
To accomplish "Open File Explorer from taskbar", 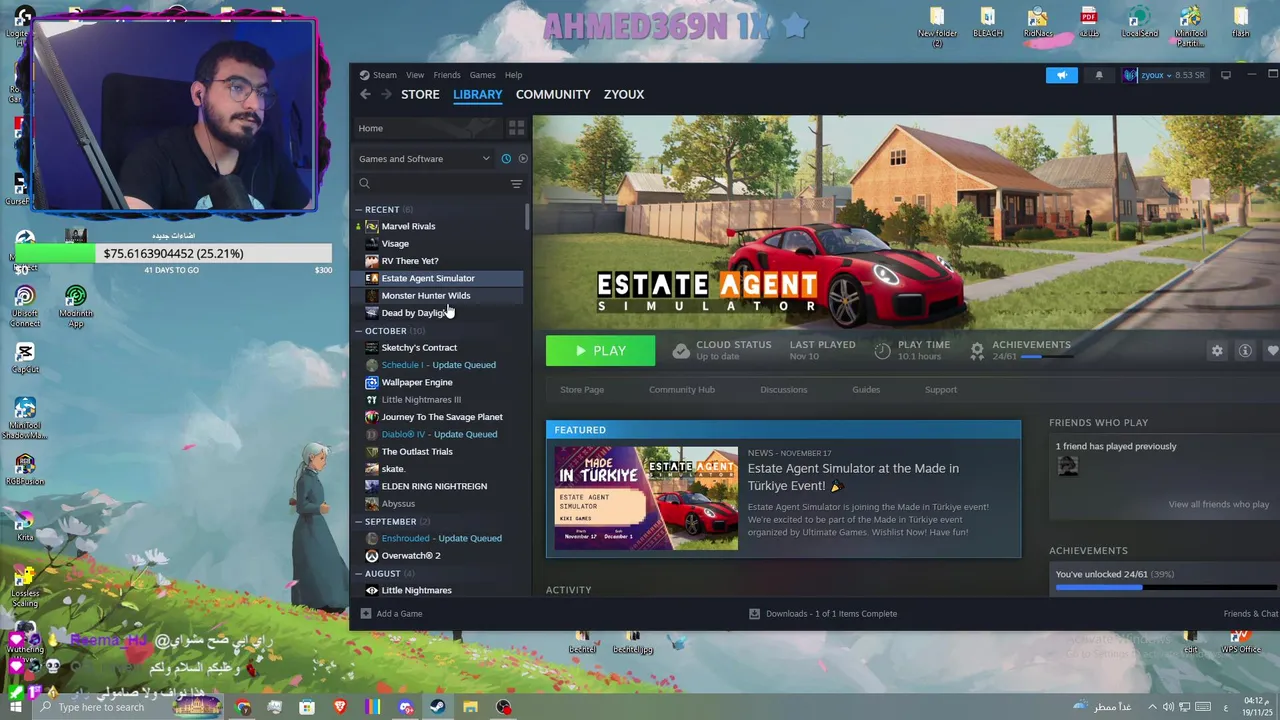I will coord(470,707).
